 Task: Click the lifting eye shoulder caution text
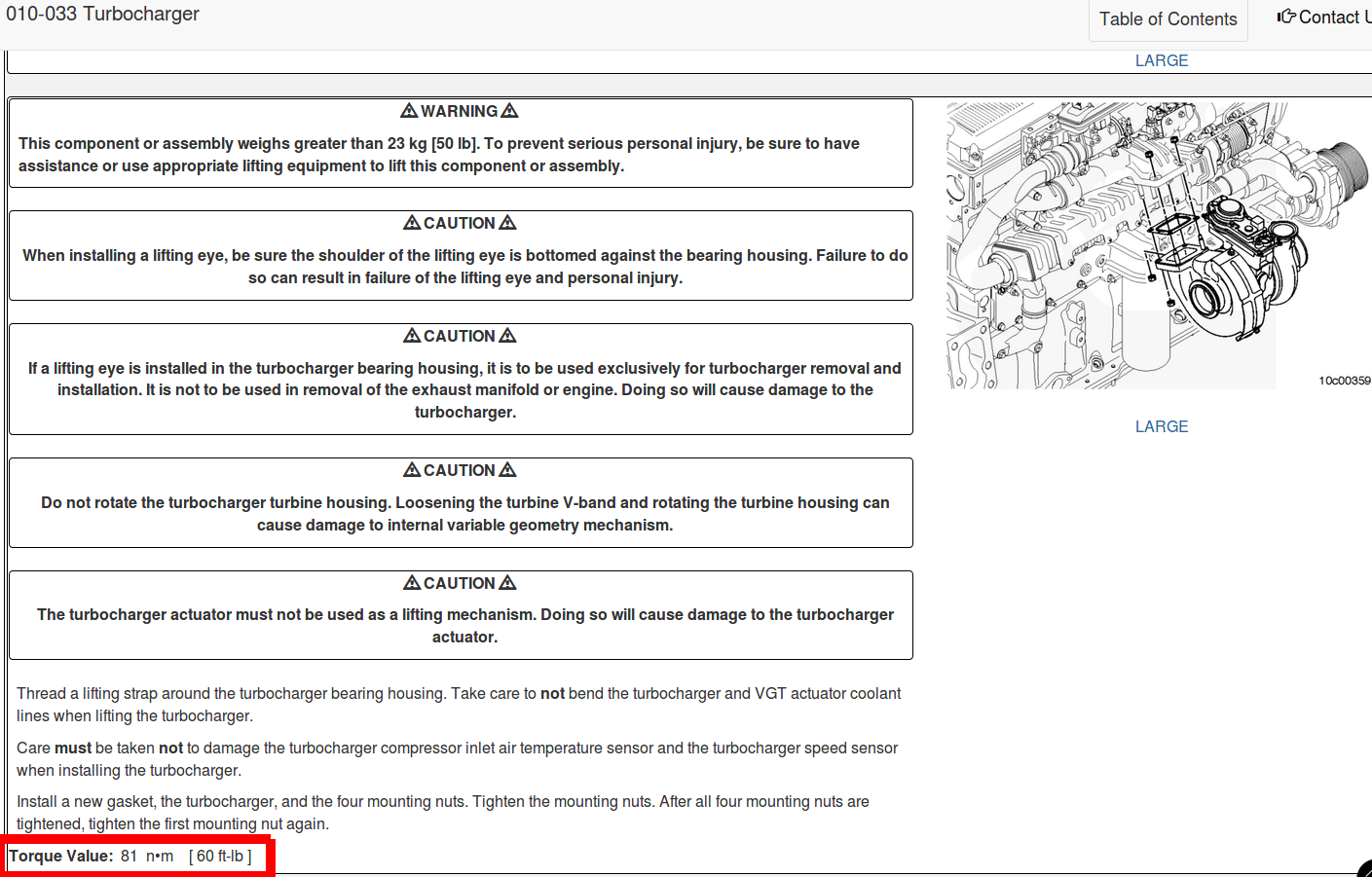465,267
